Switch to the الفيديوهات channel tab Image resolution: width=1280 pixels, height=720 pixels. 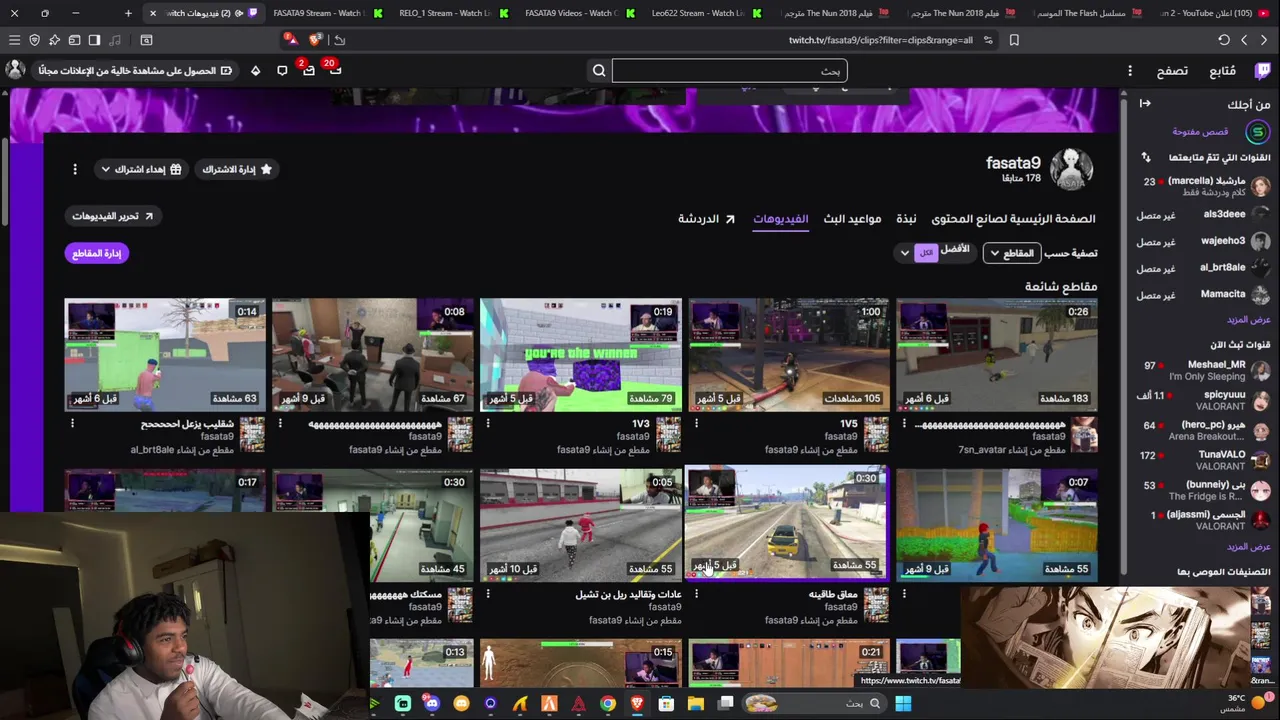click(780, 219)
